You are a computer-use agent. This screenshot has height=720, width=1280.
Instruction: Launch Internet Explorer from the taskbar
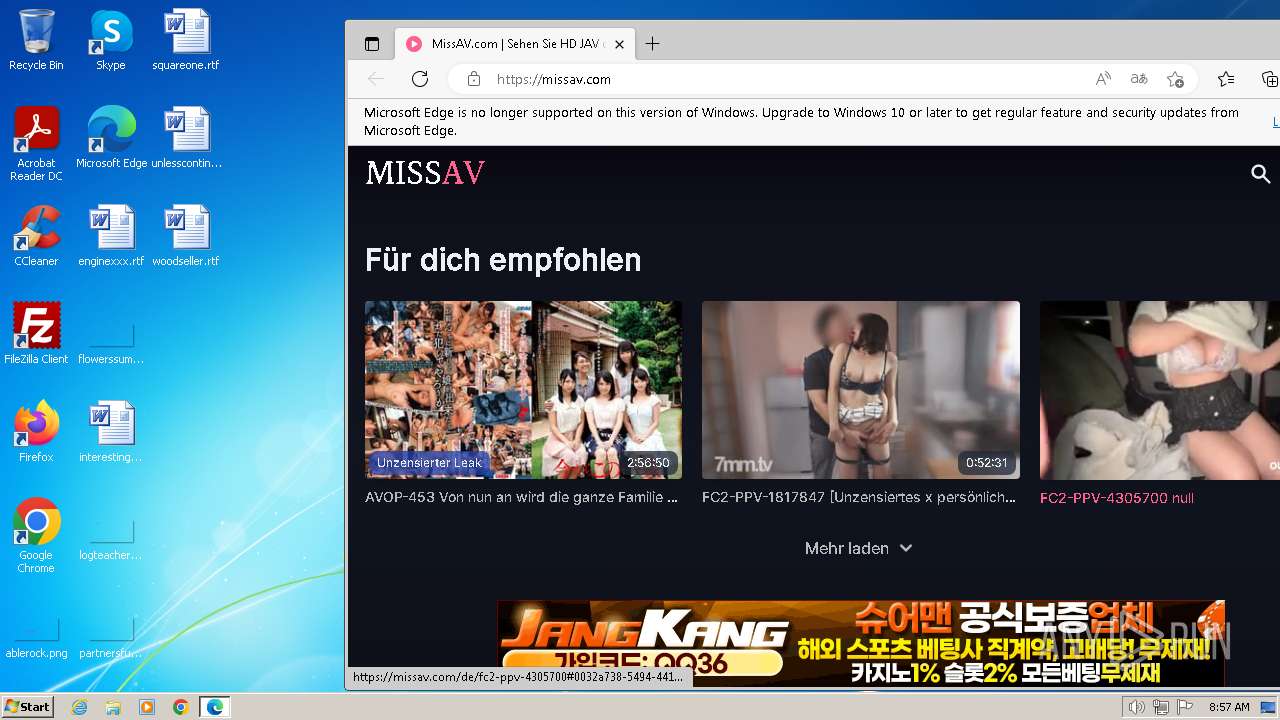[79, 707]
